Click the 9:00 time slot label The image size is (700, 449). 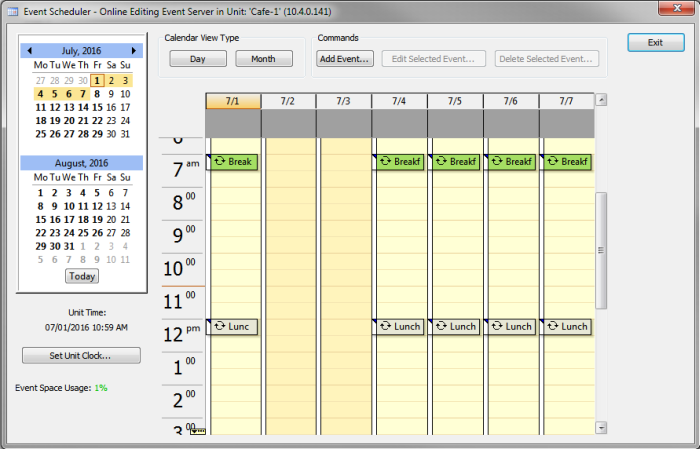coord(183,235)
